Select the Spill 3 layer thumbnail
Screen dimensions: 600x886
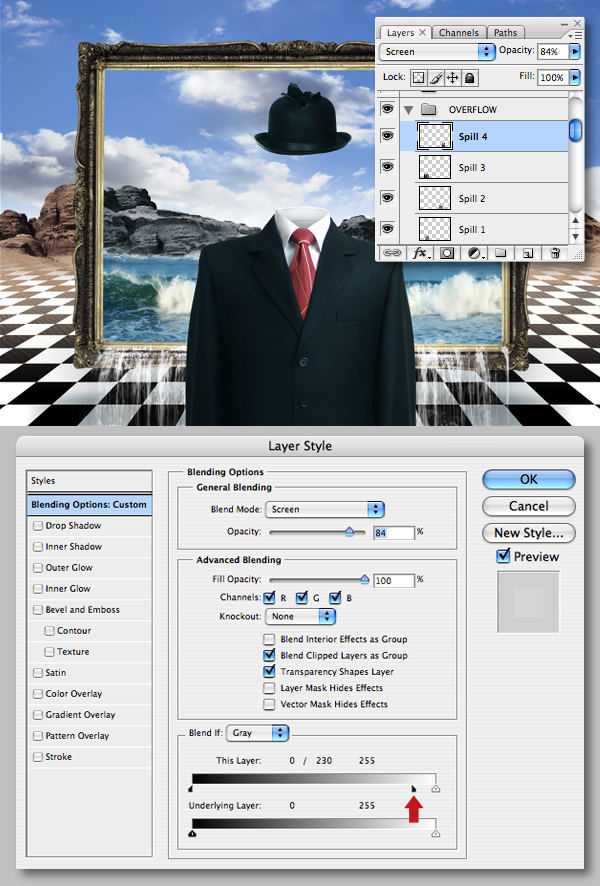tap(434, 167)
